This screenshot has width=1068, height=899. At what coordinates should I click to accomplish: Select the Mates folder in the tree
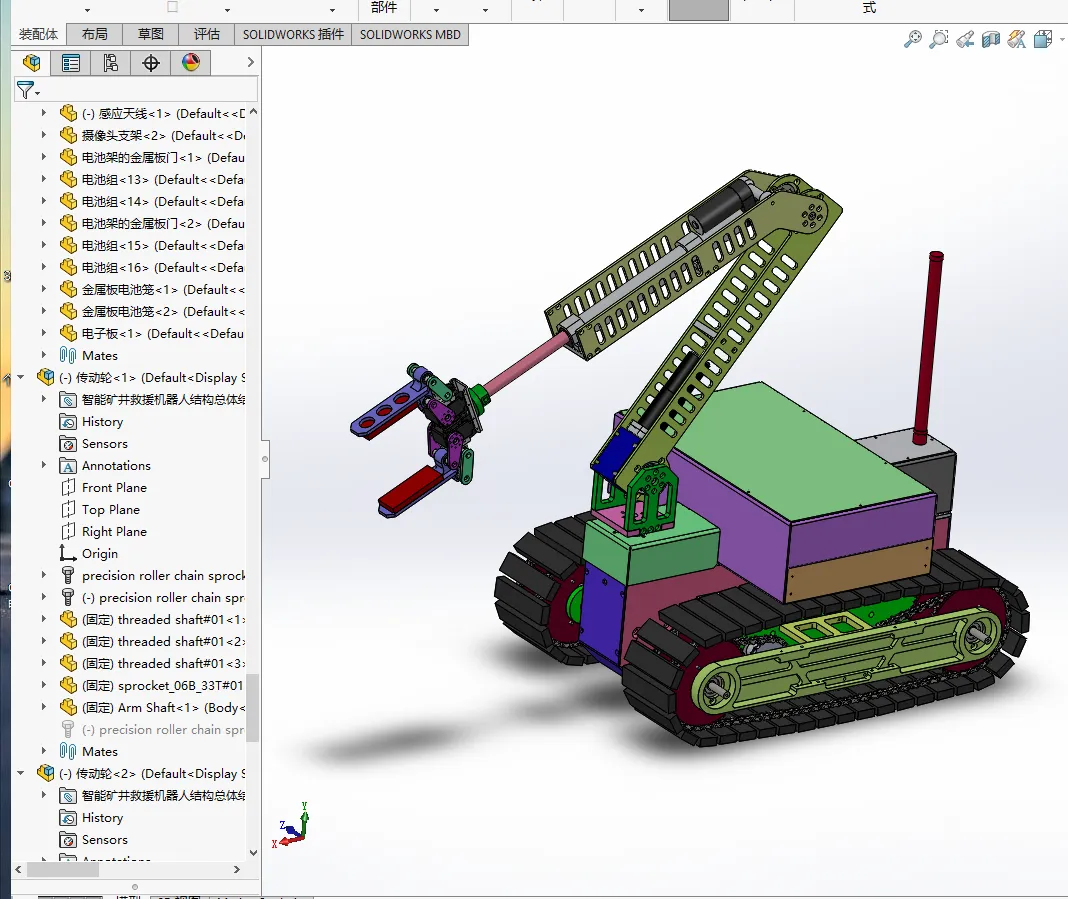point(98,355)
